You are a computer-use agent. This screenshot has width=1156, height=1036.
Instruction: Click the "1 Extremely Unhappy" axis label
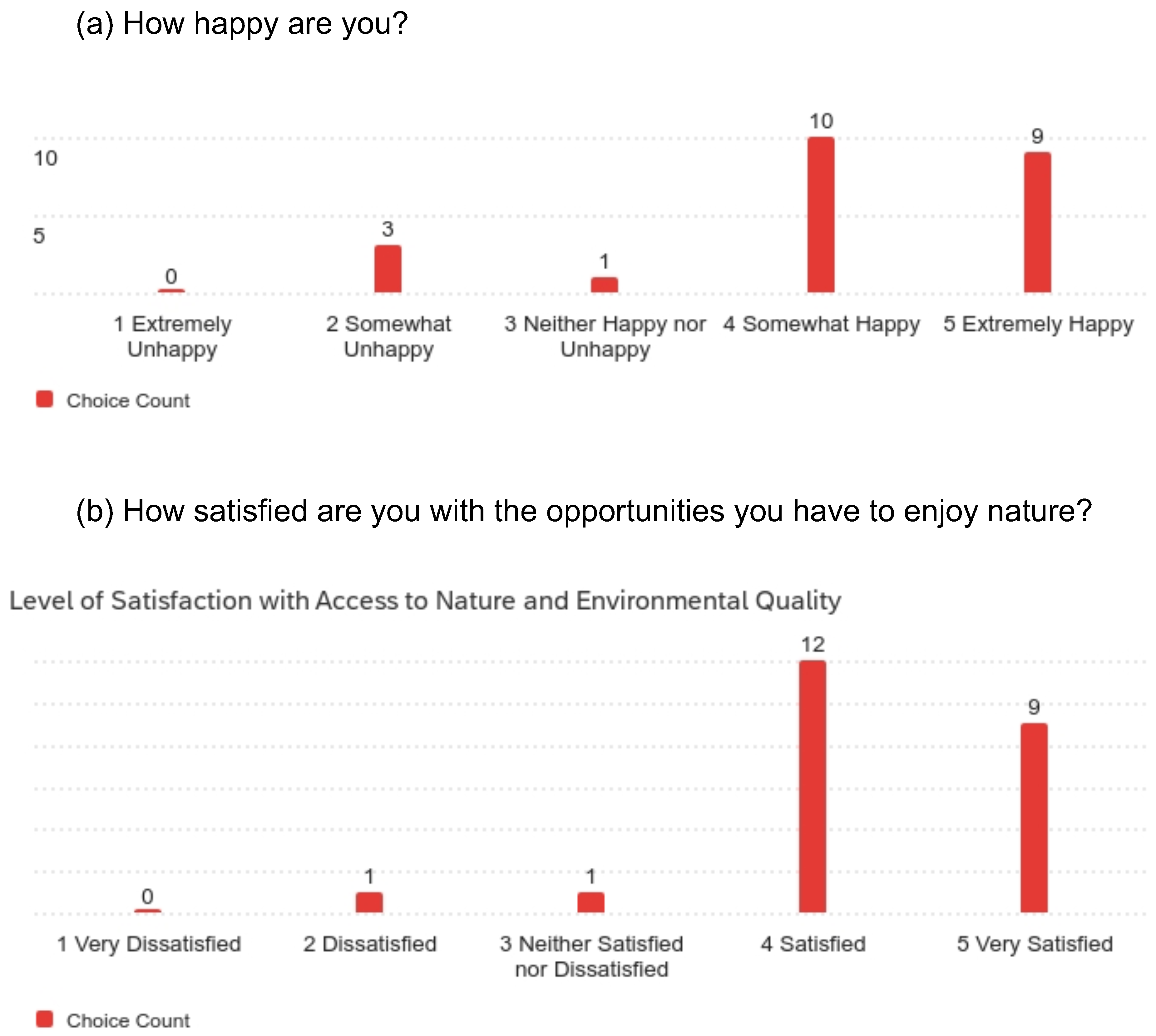point(172,336)
